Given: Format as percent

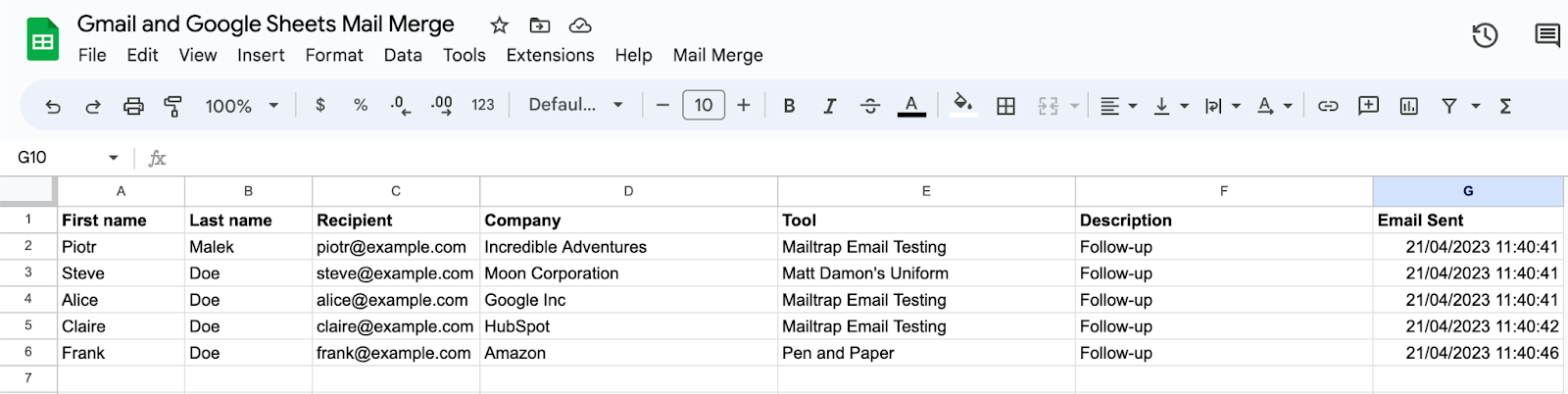Looking at the screenshot, I should click(x=361, y=105).
